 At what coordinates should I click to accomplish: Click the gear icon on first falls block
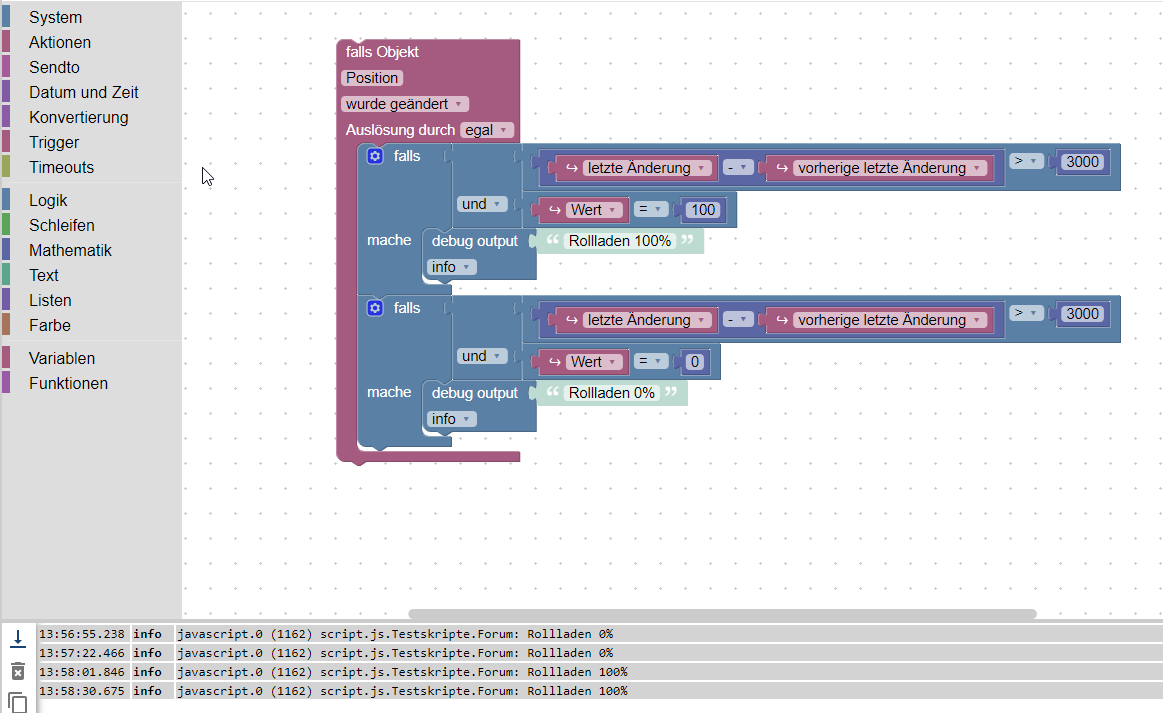[375, 156]
